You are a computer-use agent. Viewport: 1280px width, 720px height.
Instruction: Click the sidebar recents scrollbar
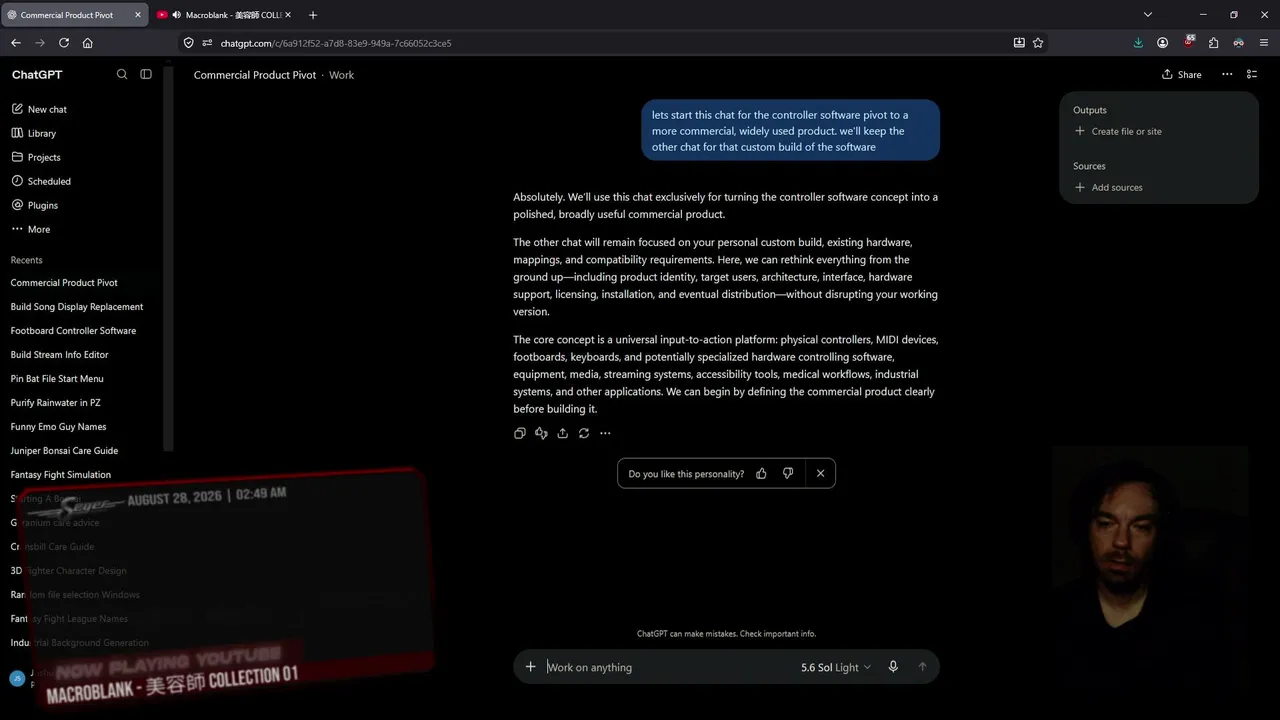coord(169,260)
